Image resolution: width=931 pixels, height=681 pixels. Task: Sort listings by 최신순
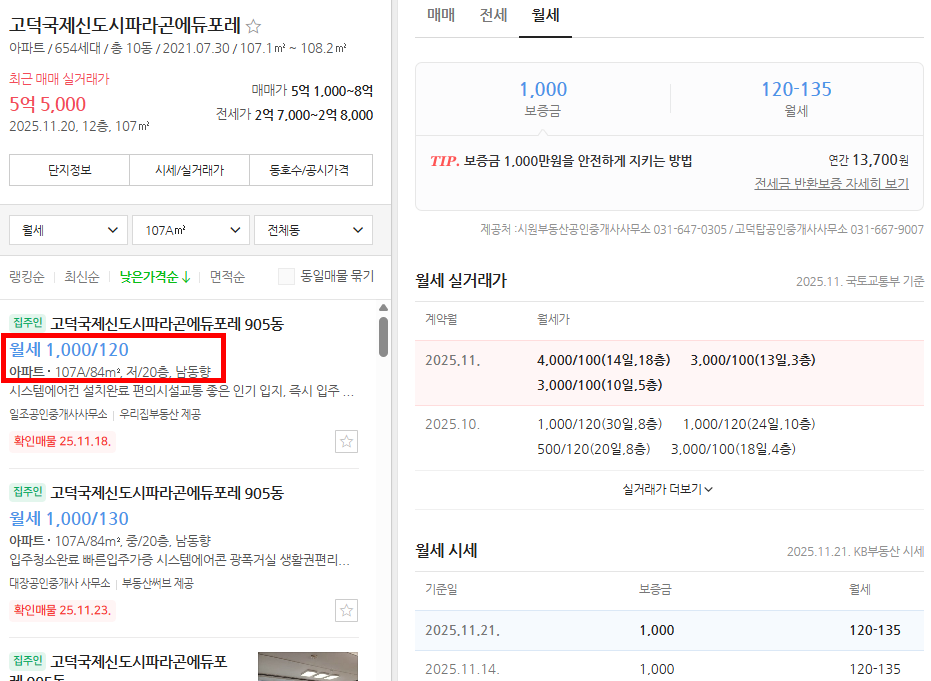pyautogui.click(x=82, y=277)
